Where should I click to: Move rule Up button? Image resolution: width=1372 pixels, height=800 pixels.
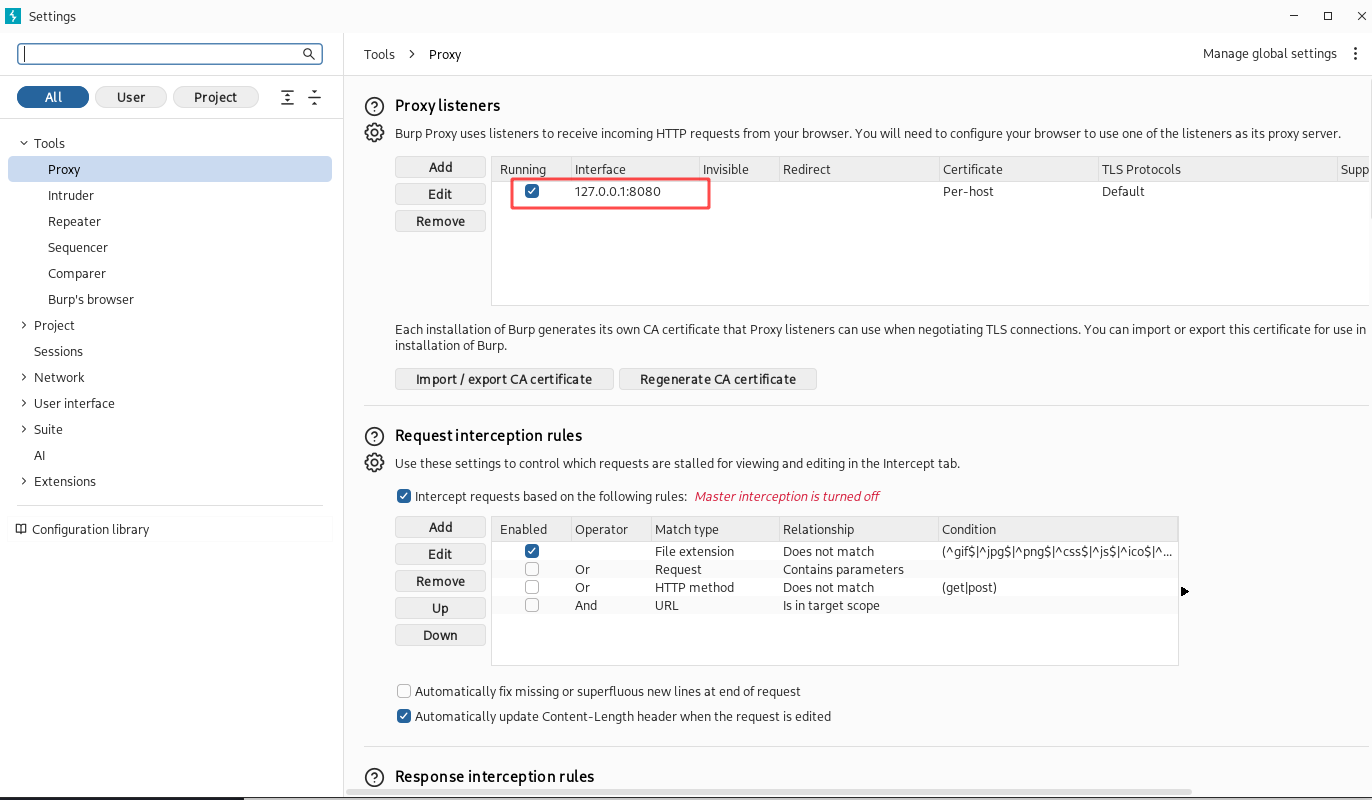pyautogui.click(x=440, y=608)
